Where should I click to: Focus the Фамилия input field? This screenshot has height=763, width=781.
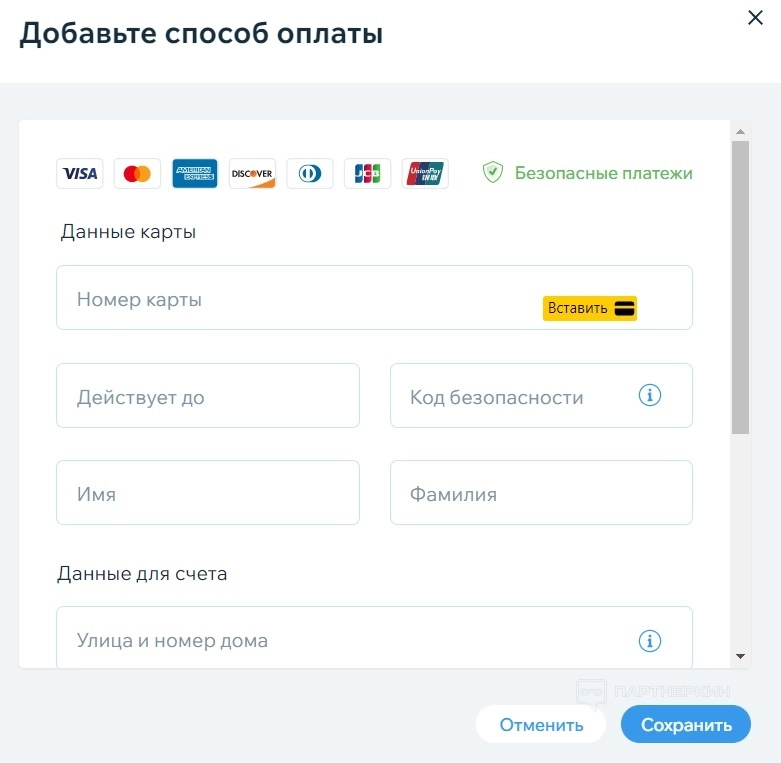click(x=540, y=493)
